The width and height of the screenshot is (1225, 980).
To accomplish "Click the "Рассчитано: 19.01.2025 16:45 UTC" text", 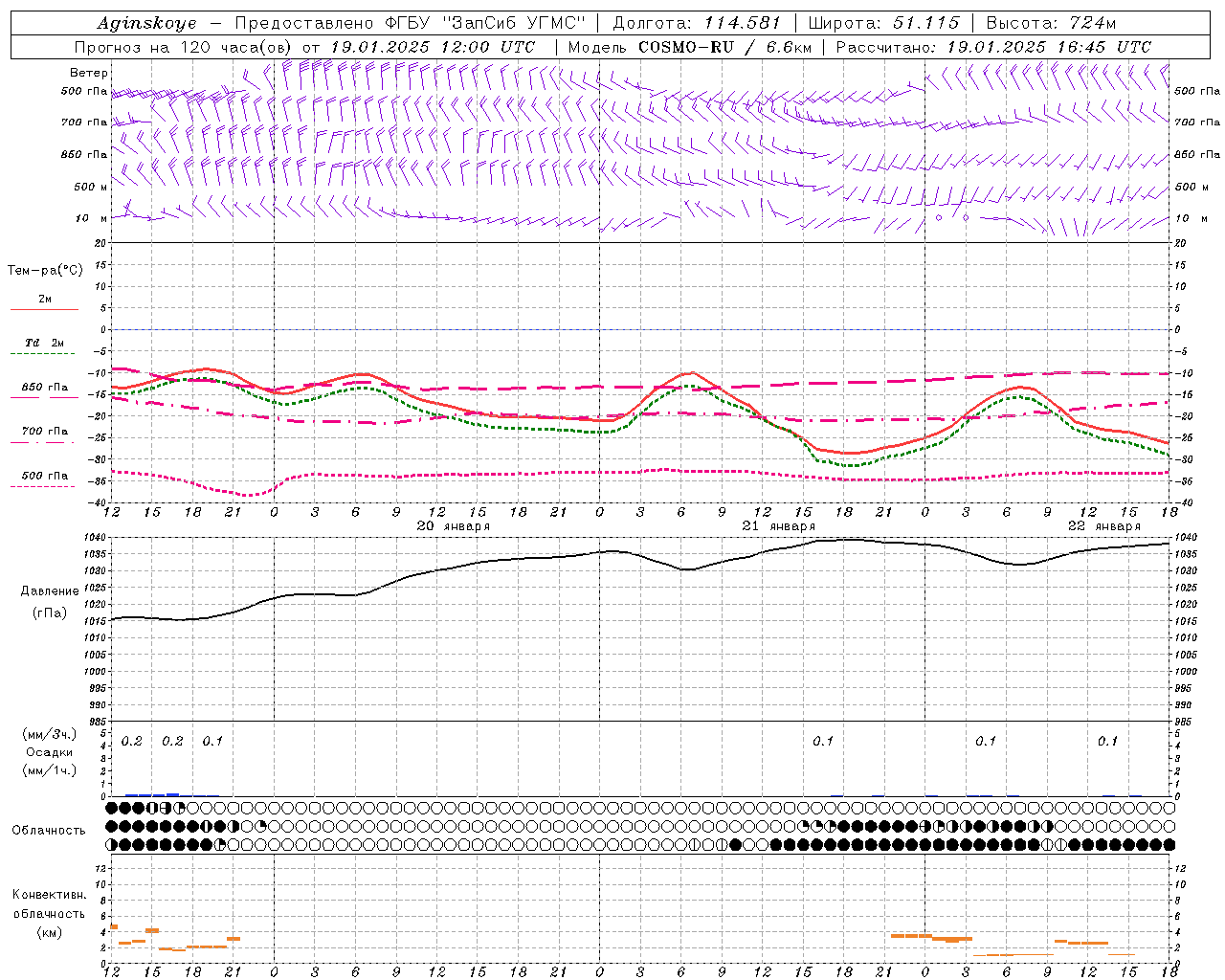I will pyautogui.click(x=993, y=47).
